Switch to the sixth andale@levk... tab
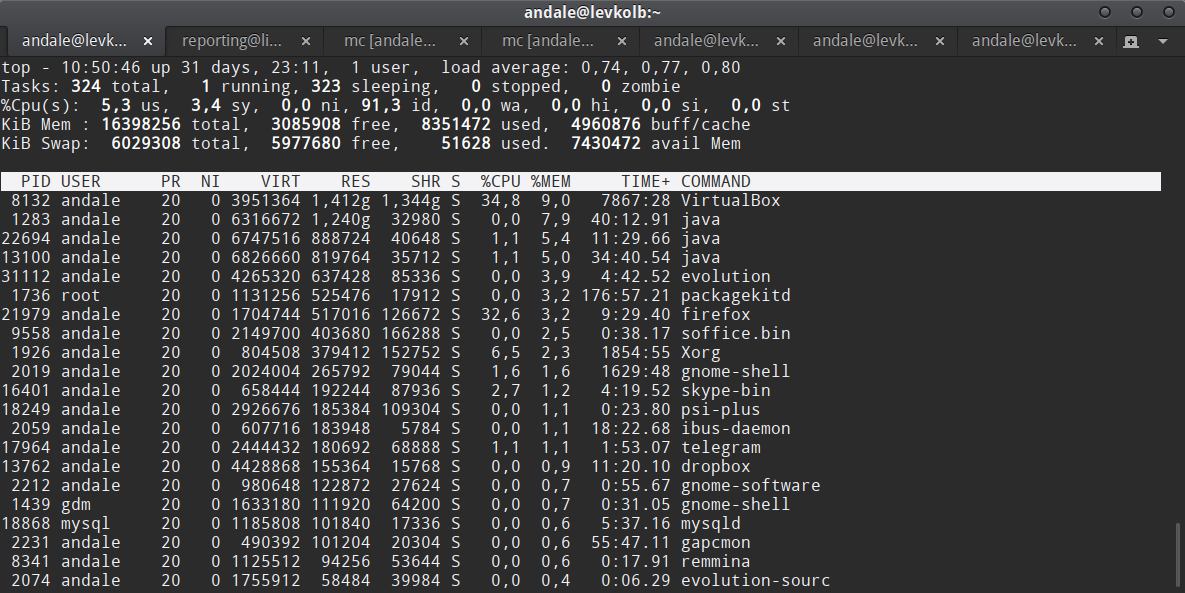The width and height of the screenshot is (1185, 593). click(865, 41)
